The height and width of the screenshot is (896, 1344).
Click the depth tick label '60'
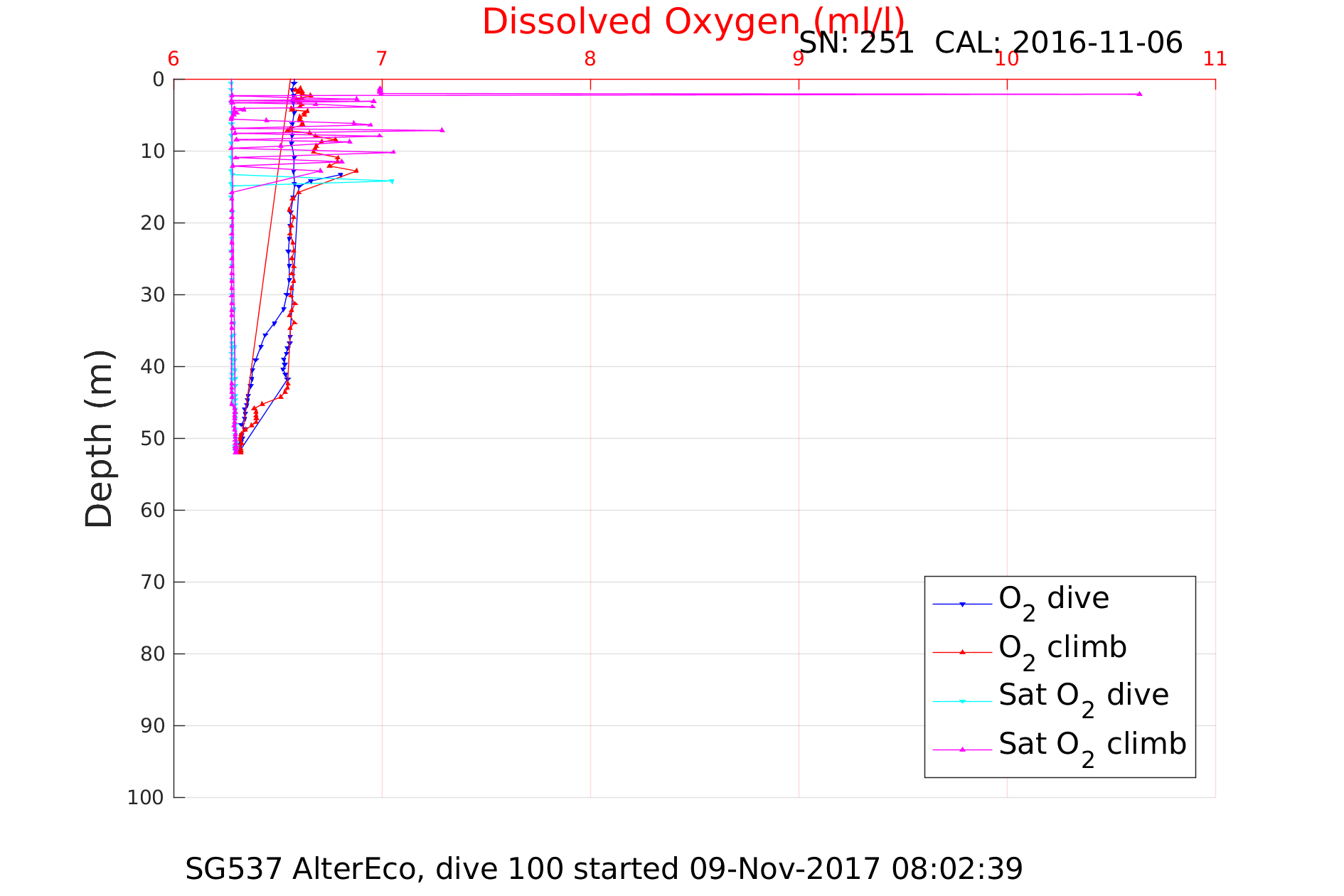coord(153,511)
